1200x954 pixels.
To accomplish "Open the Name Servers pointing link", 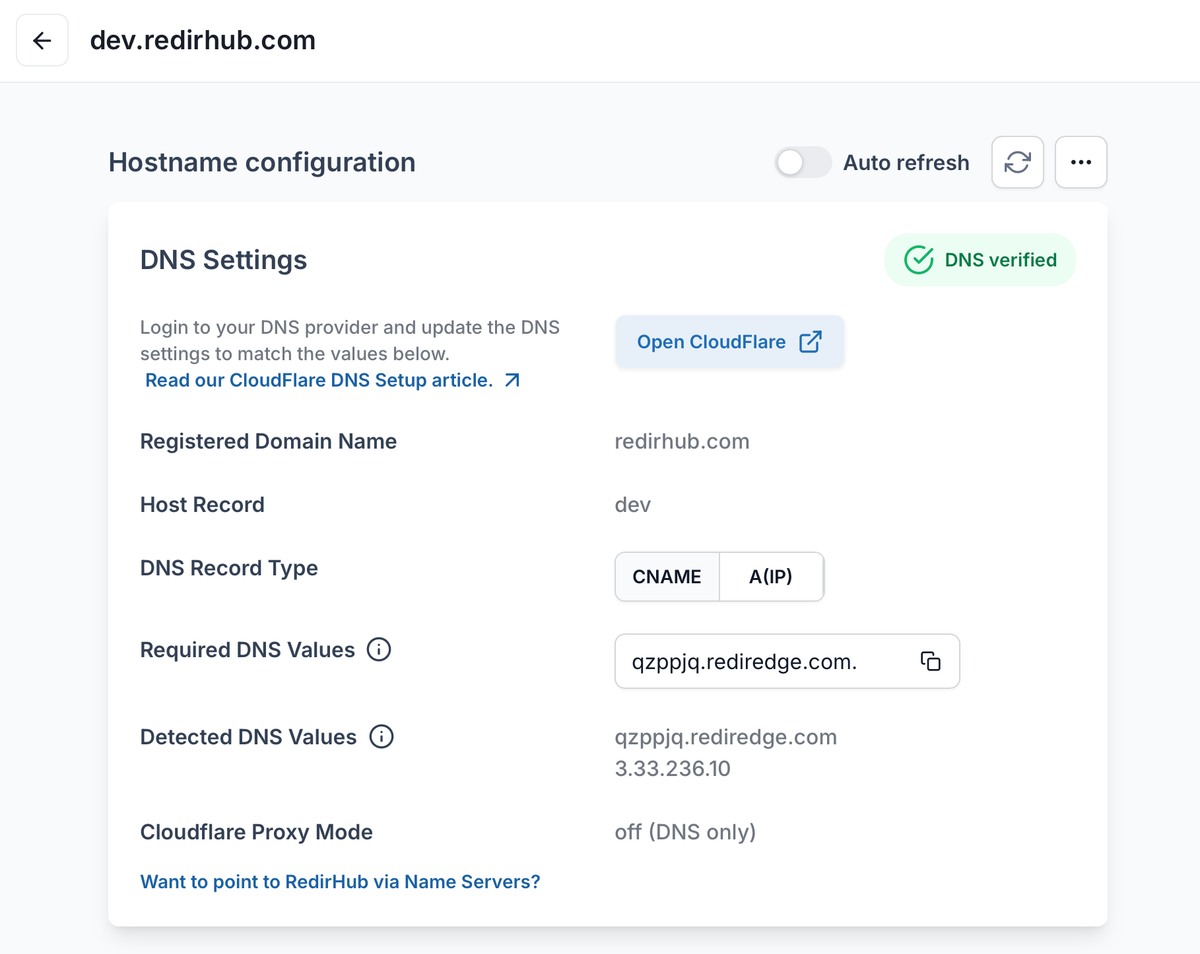I will pyautogui.click(x=340, y=882).
